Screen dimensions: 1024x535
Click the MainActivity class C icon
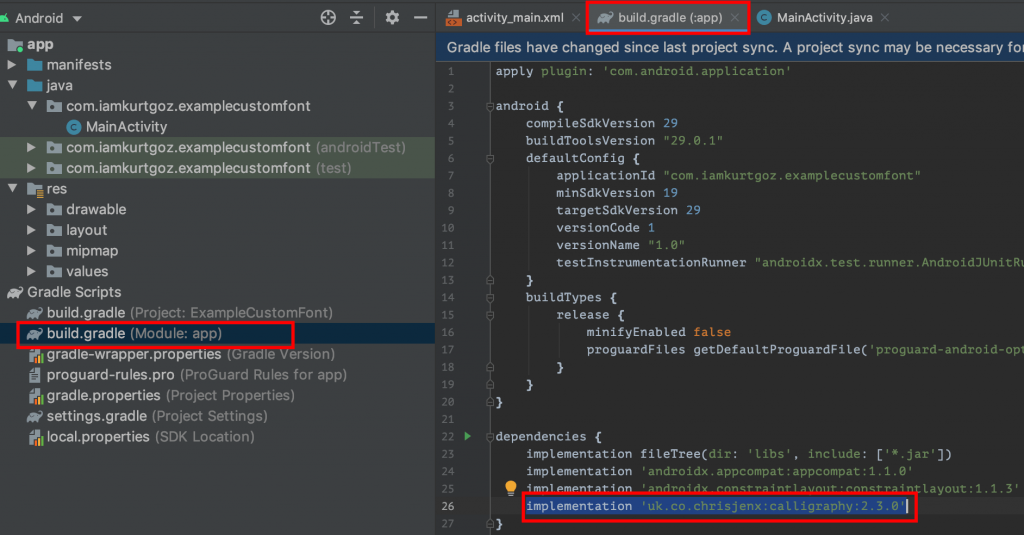[x=74, y=127]
